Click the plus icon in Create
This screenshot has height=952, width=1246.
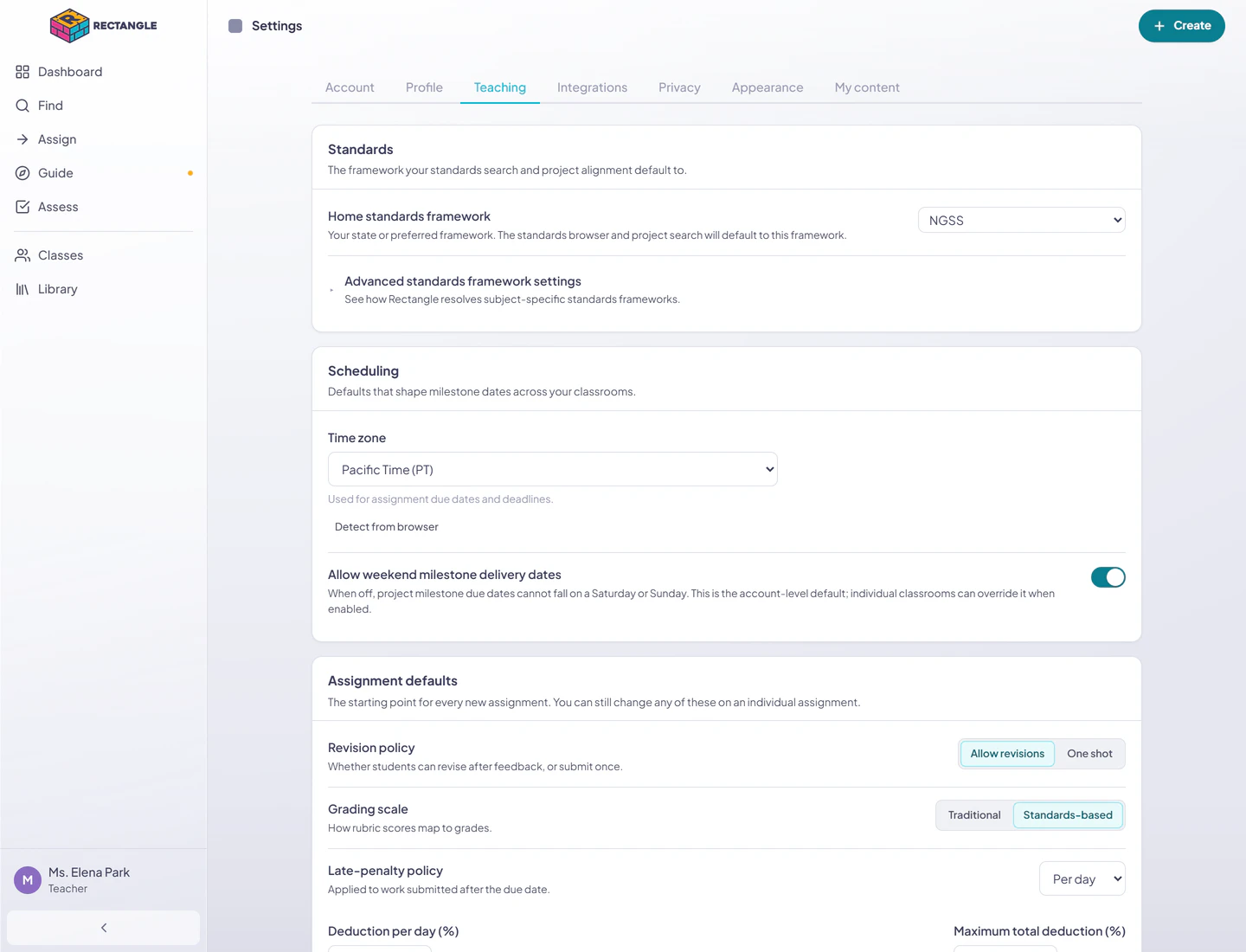(x=1159, y=26)
